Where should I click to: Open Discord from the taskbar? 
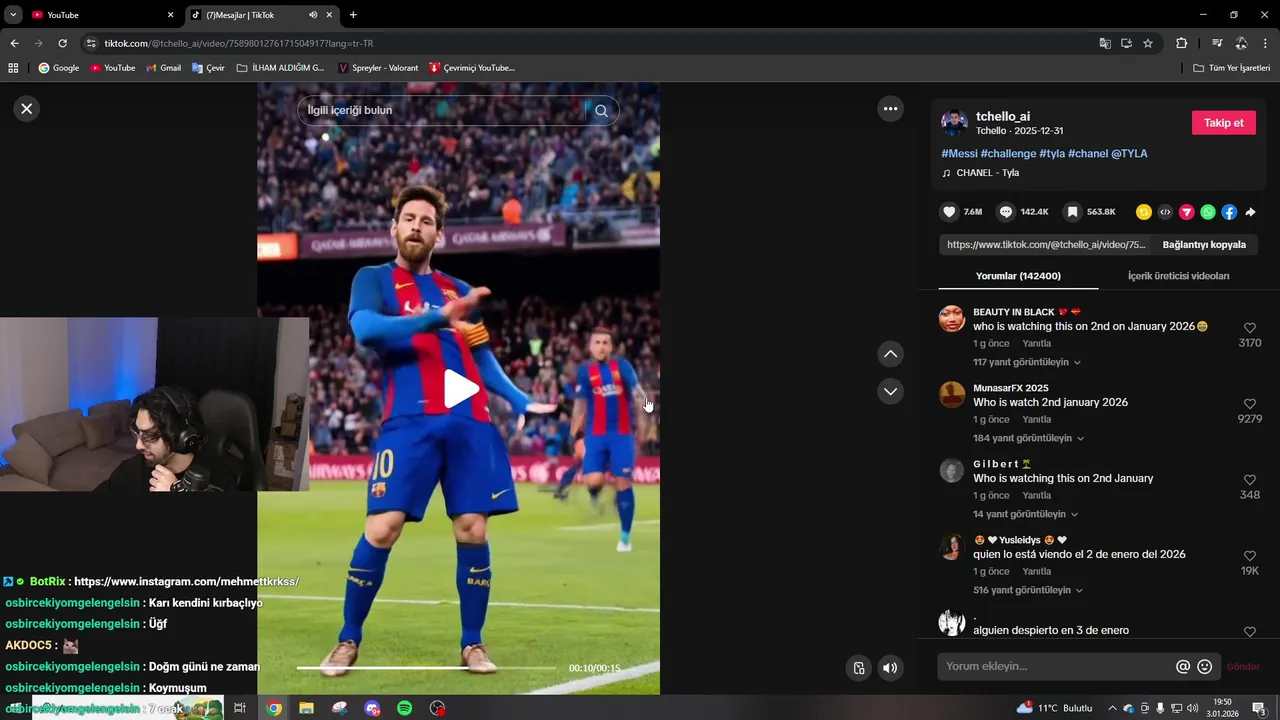click(372, 708)
